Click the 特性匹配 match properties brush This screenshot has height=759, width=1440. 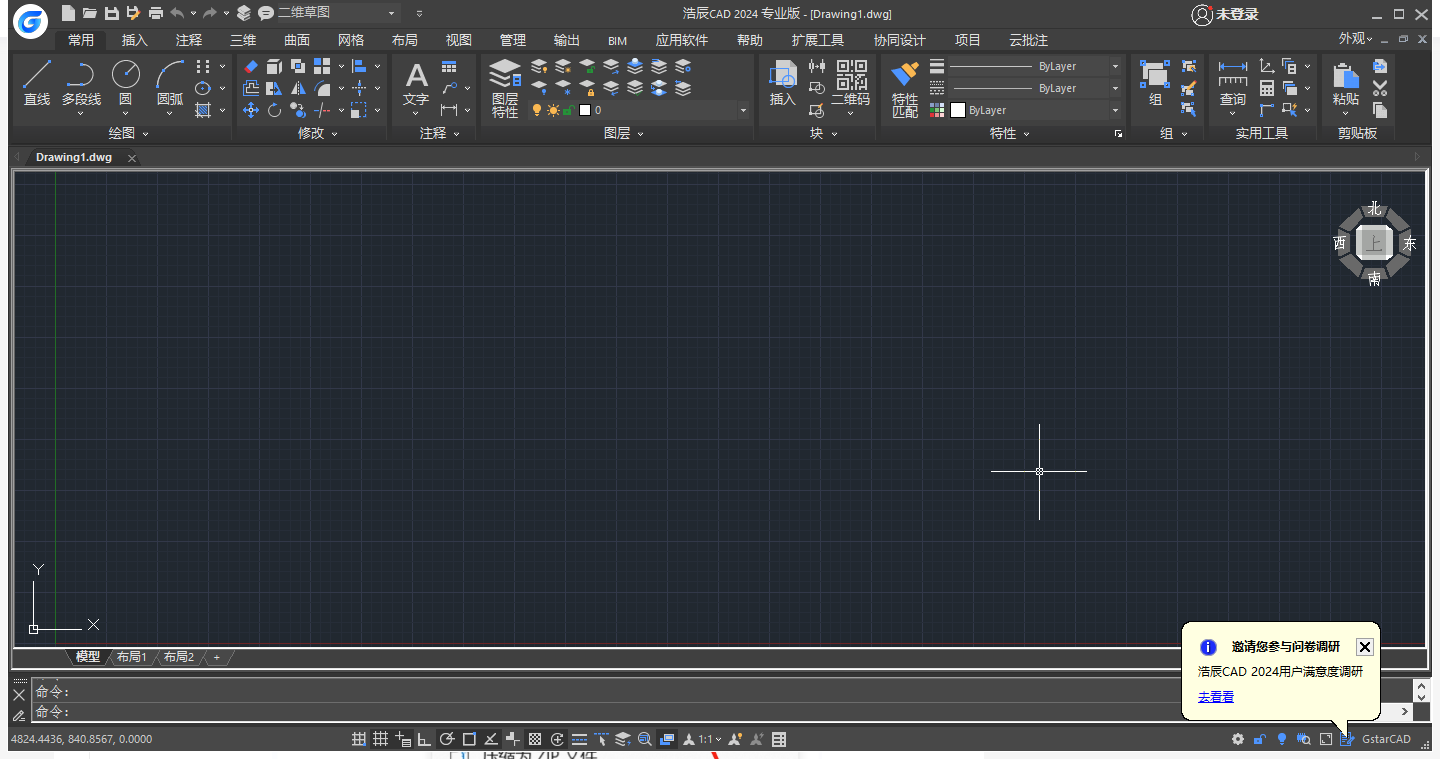[905, 78]
